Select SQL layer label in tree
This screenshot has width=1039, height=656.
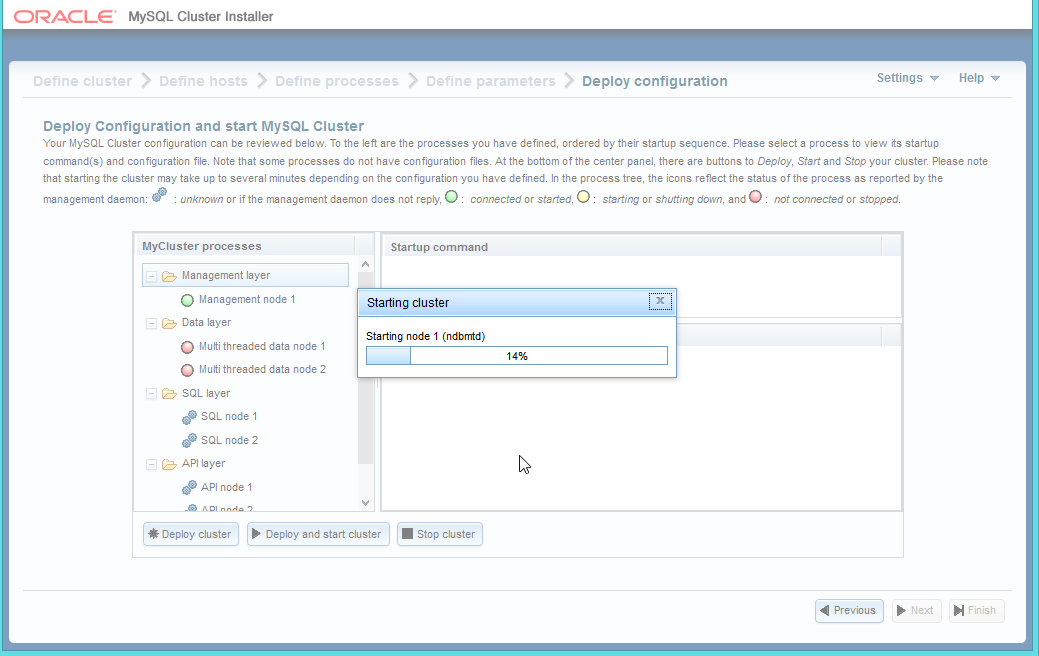pyautogui.click(x=206, y=394)
